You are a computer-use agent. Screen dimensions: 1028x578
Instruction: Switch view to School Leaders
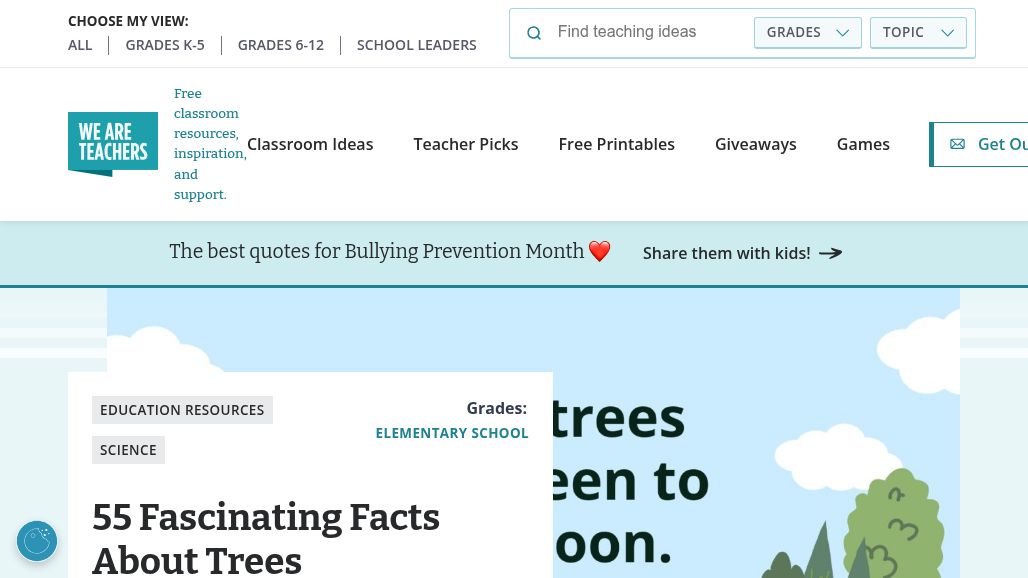click(416, 45)
